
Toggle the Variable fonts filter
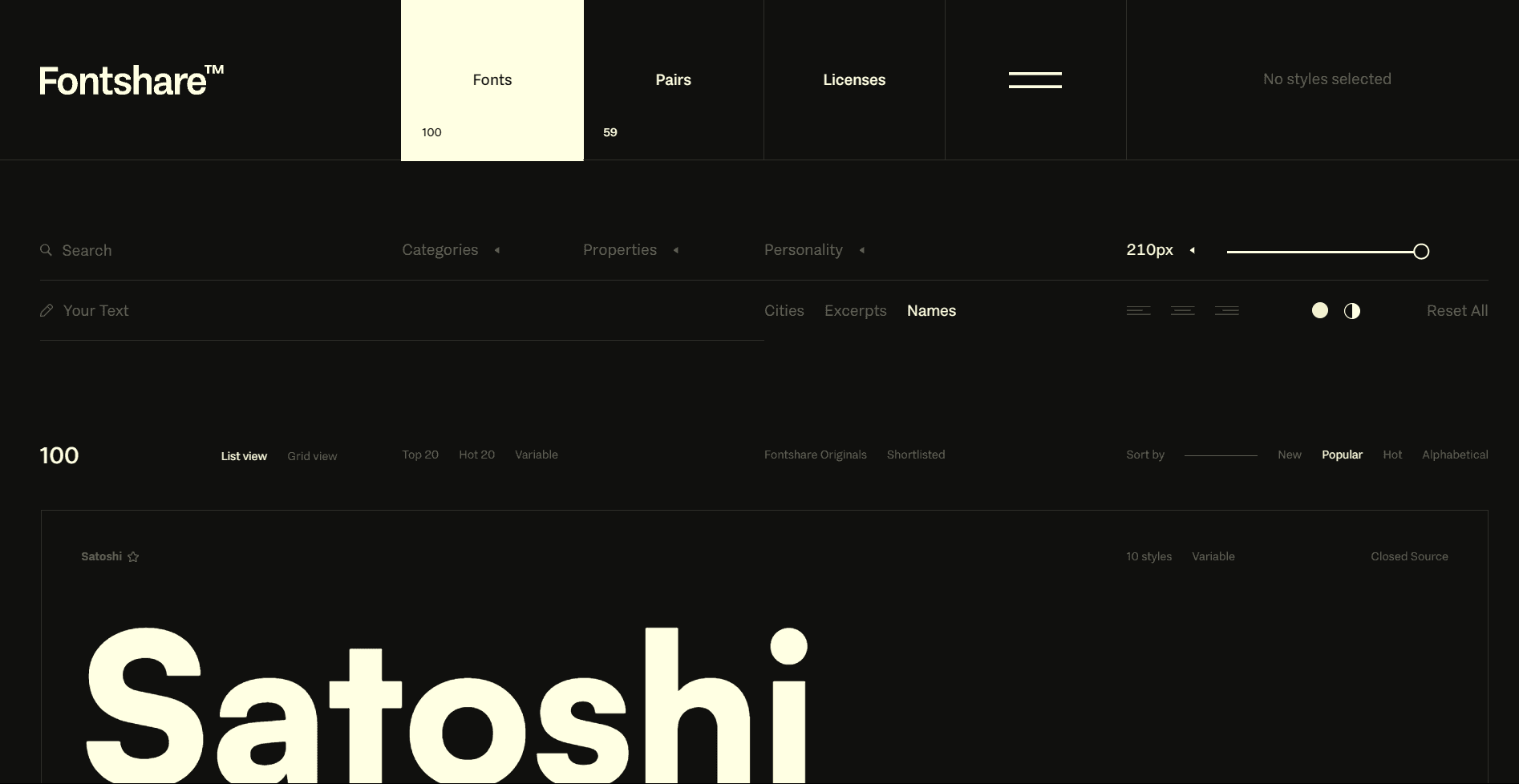[x=536, y=455]
